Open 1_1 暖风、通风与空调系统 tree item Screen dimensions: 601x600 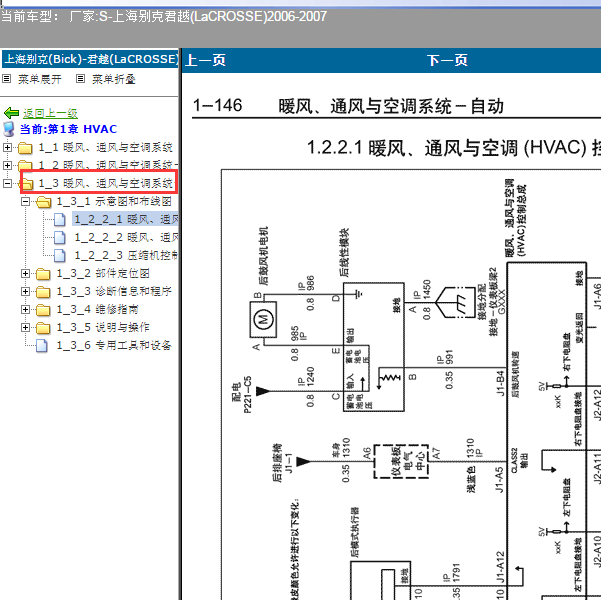[x=105, y=148]
